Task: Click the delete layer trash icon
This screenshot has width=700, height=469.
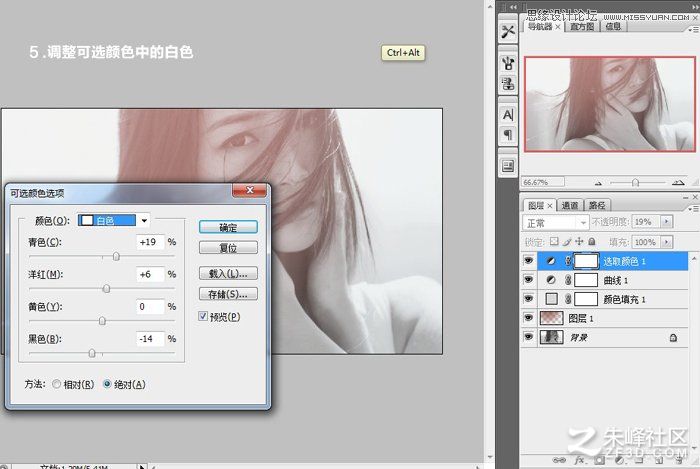Action: click(679, 460)
